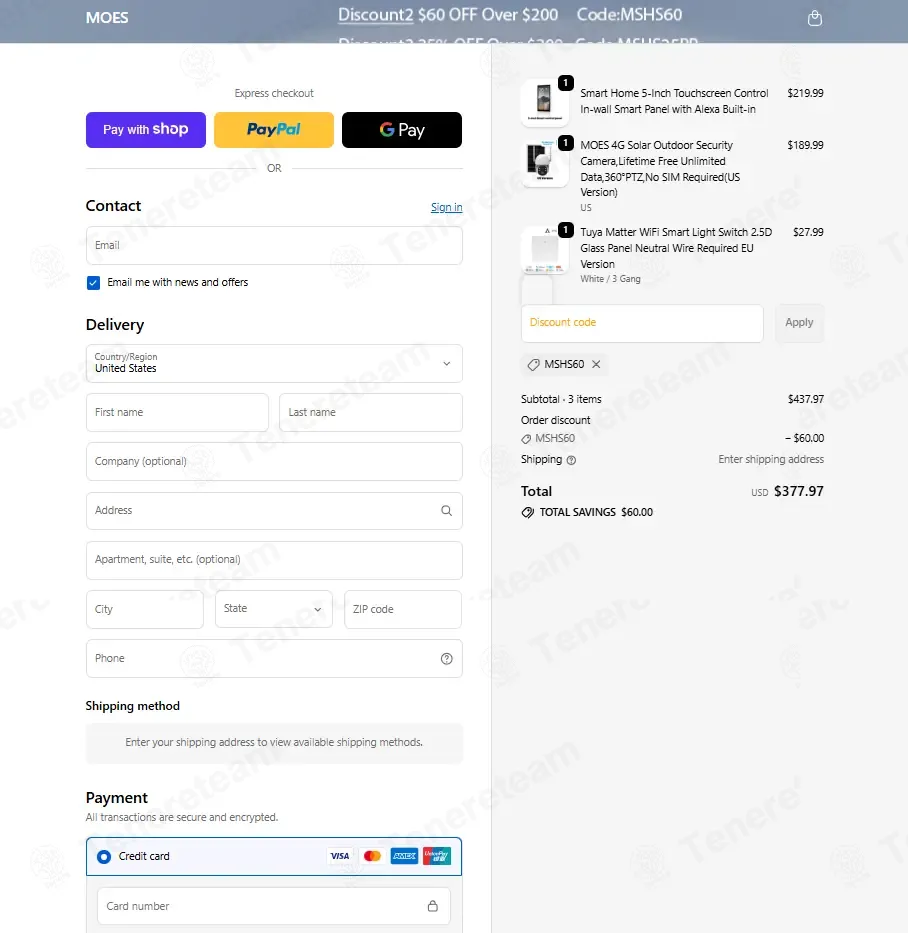Select the Credit card radio button
The width and height of the screenshot is (908, 933).
[104, 857]
